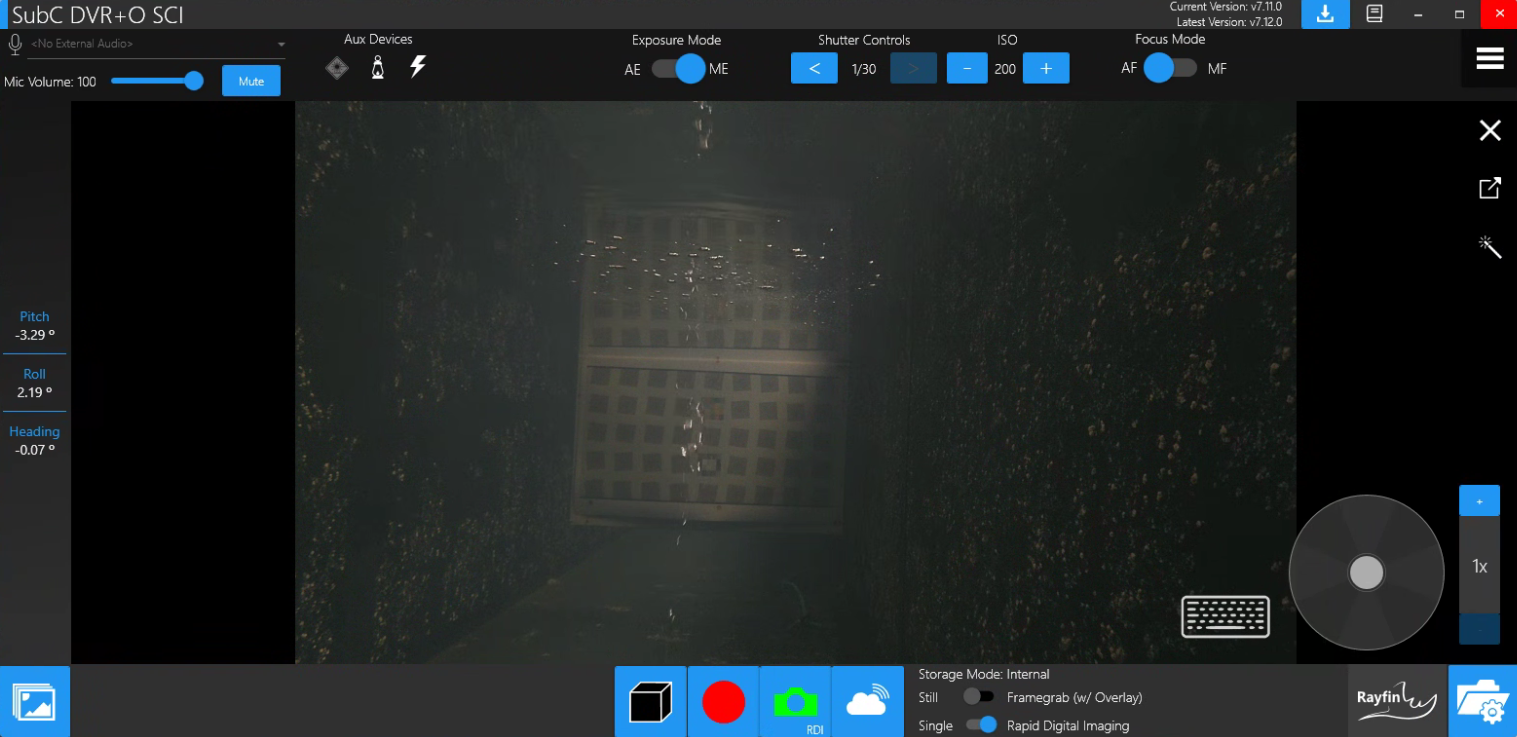Pop out the video in external window

point(1490,188)
